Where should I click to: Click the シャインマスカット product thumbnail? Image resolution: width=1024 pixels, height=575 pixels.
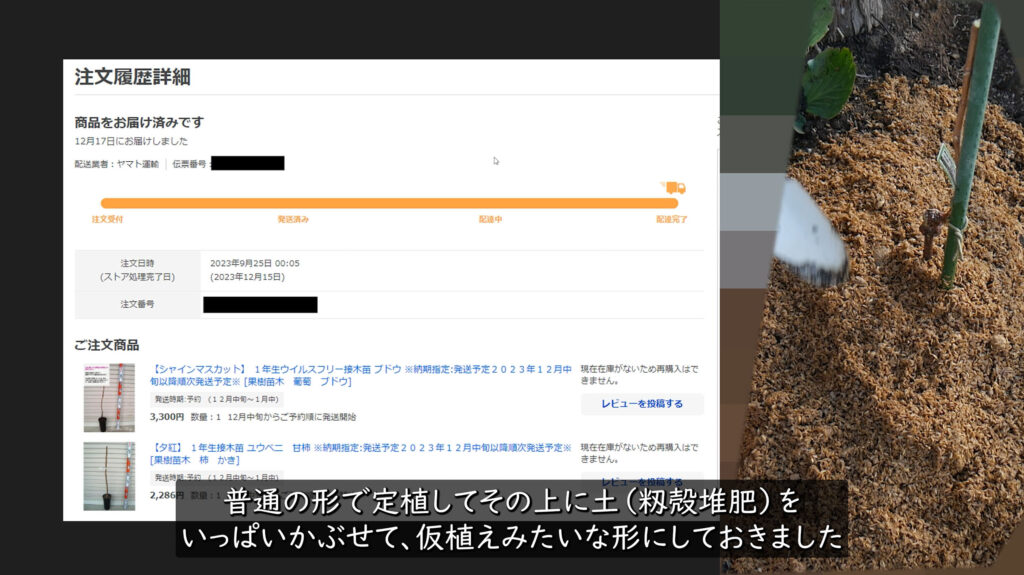(x=109, y=397)
